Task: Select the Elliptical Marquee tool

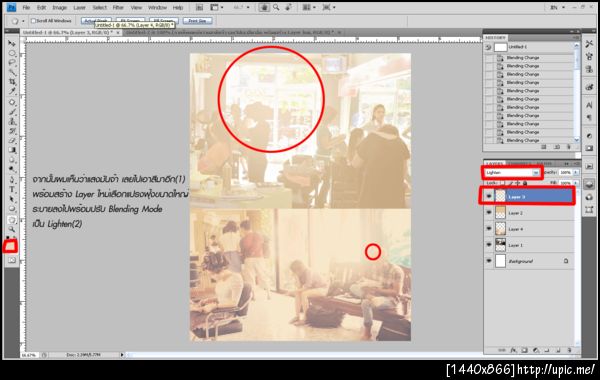Action: click(x=12, y=53)
